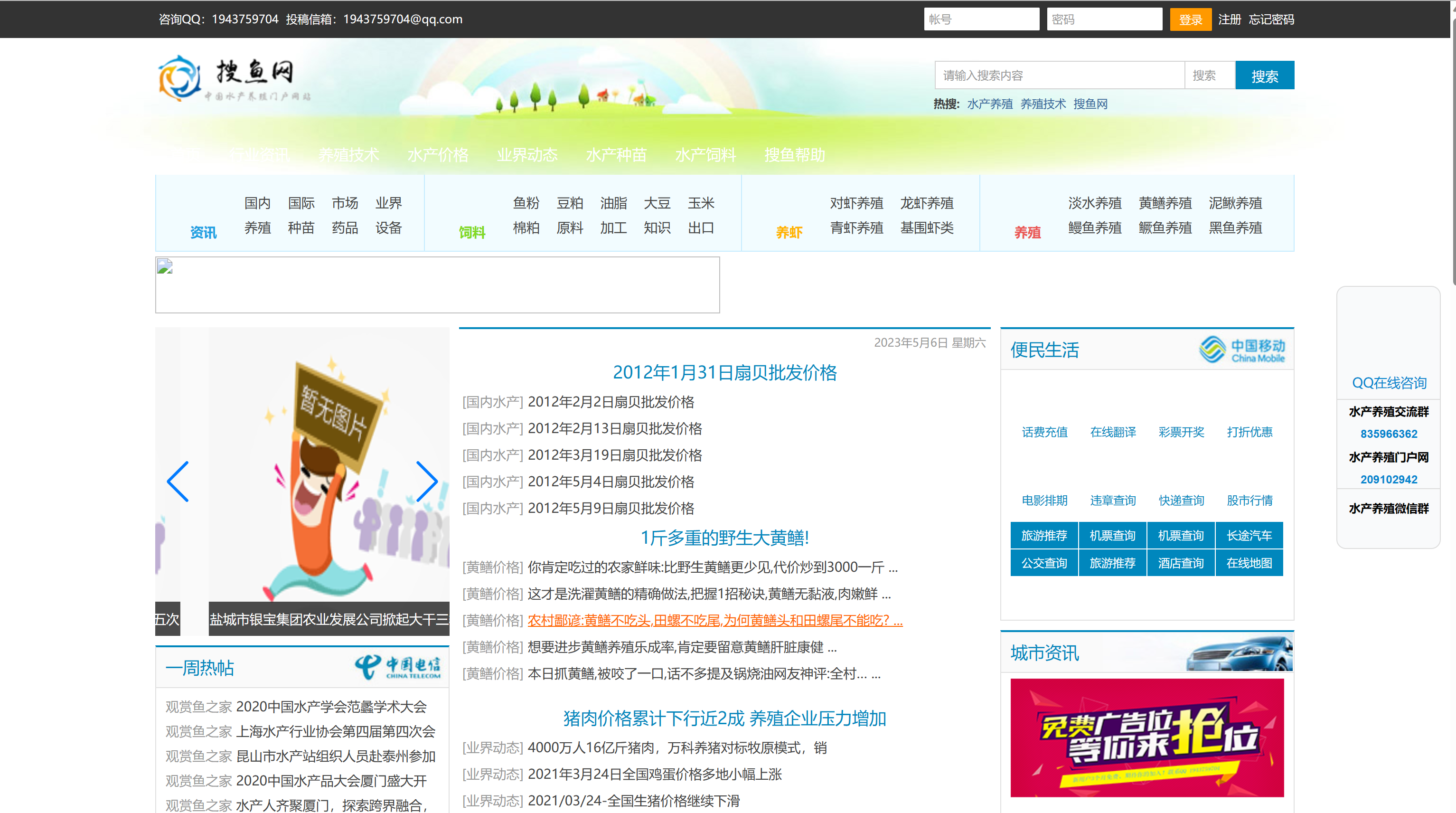Switch to the 业界动态 navigation section
This screenshot has height=813, width=1456.
point(527,154)
